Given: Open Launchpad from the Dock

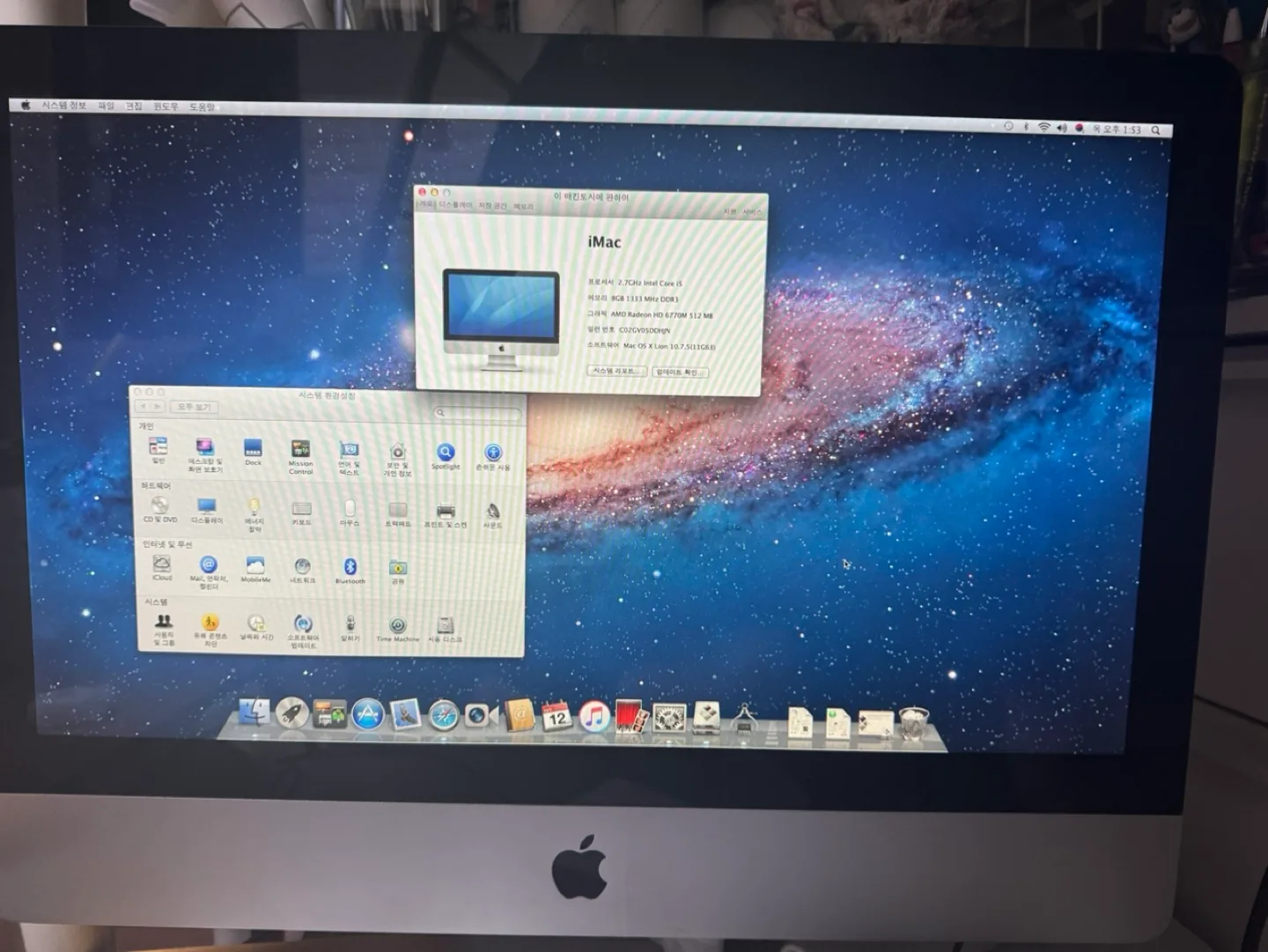Looking at the screenshot, I should point(291,712).
